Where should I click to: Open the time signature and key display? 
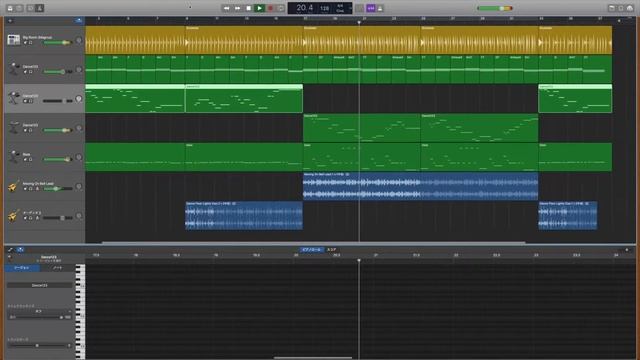(x=340, y=8)
